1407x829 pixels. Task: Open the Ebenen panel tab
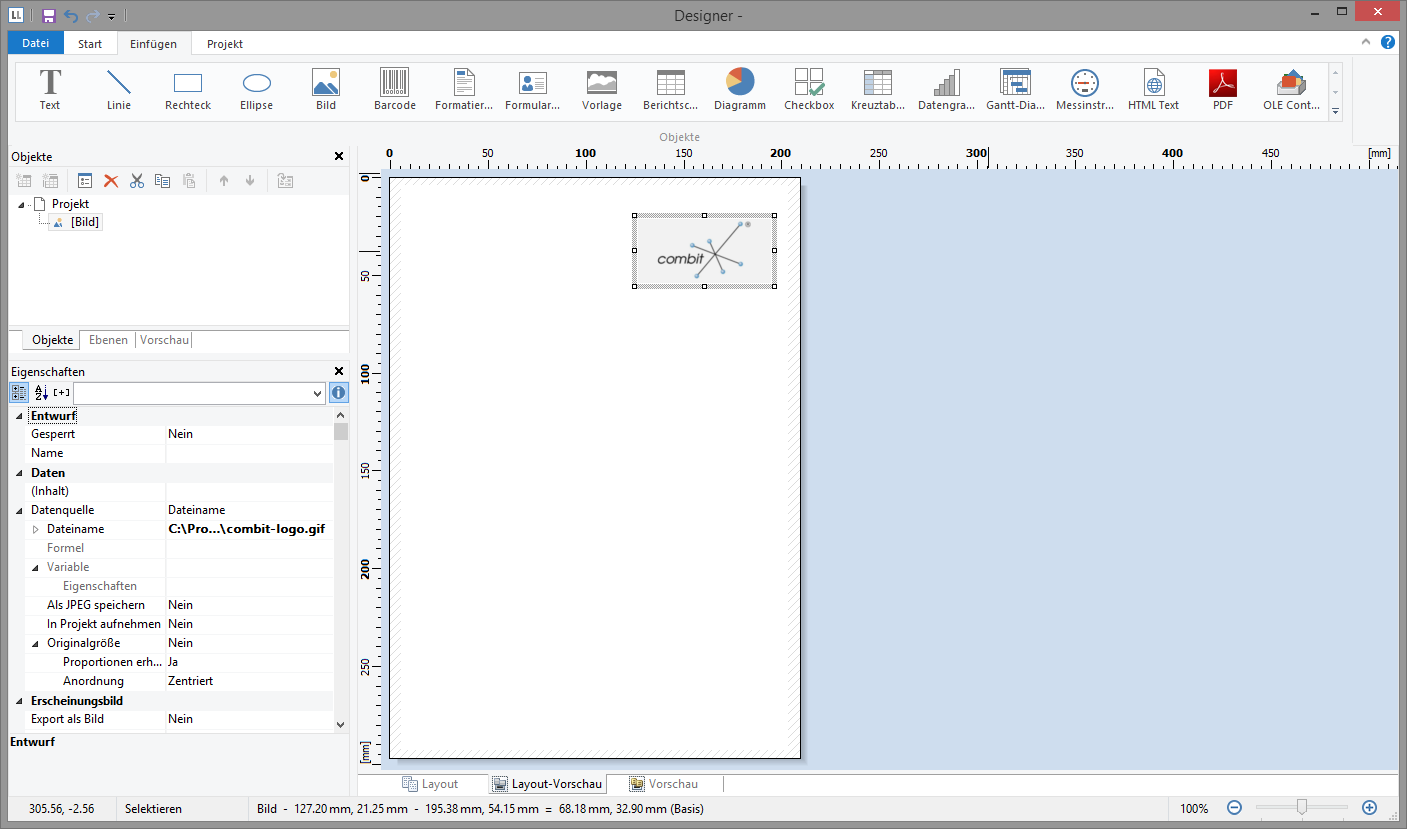coord(108,340)
